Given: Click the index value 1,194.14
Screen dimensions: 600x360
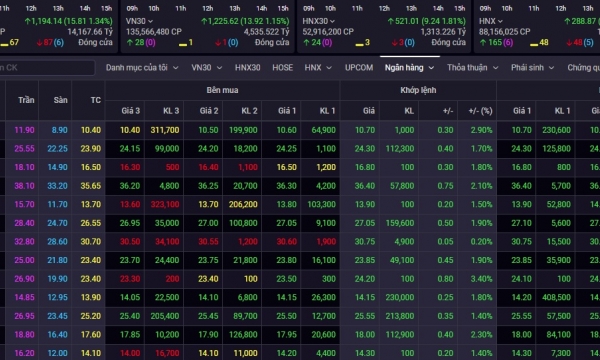Looking at the screenshot, I should [46, 21].
